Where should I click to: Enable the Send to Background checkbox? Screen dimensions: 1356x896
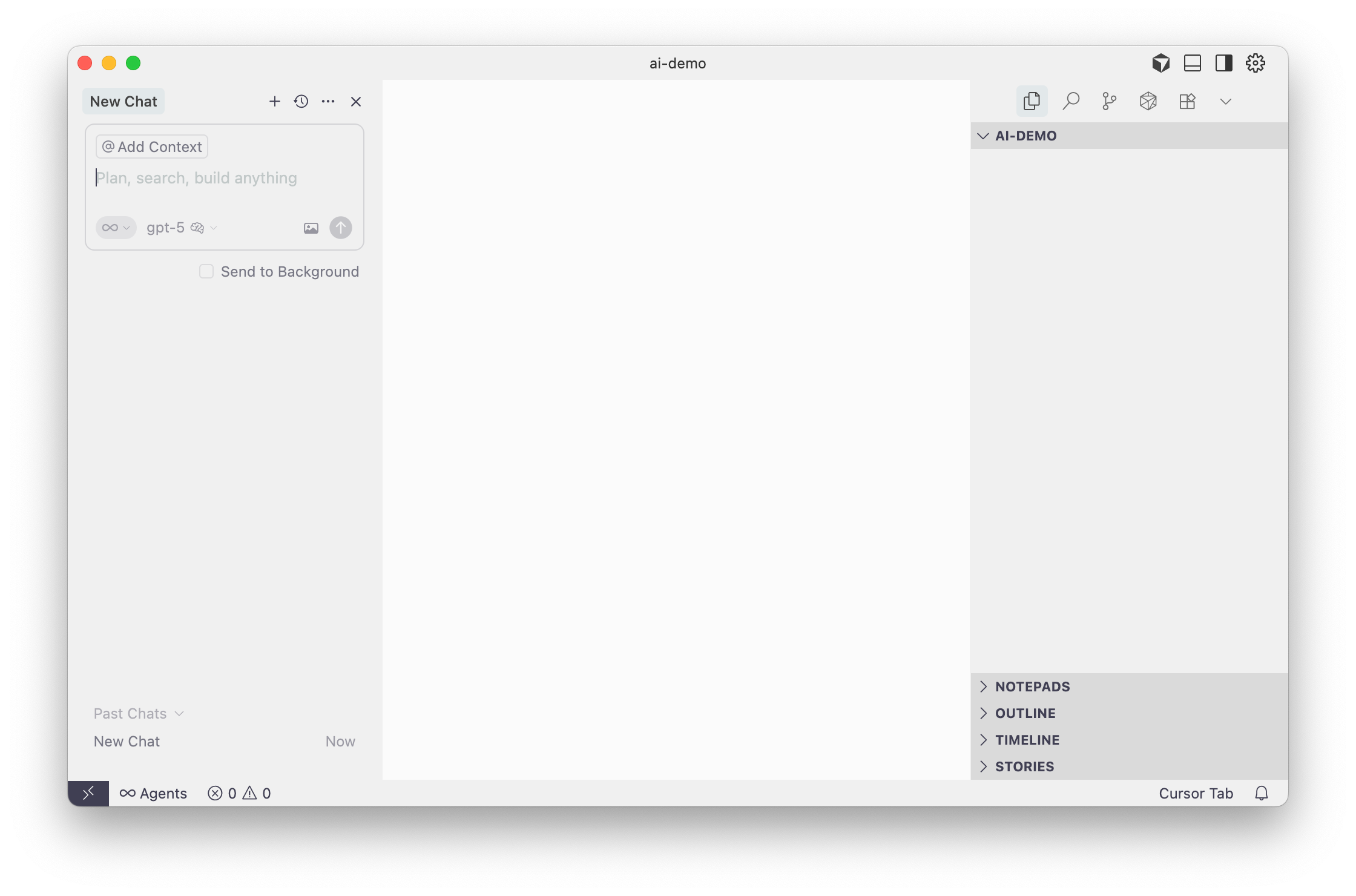(x=206, y=271)
